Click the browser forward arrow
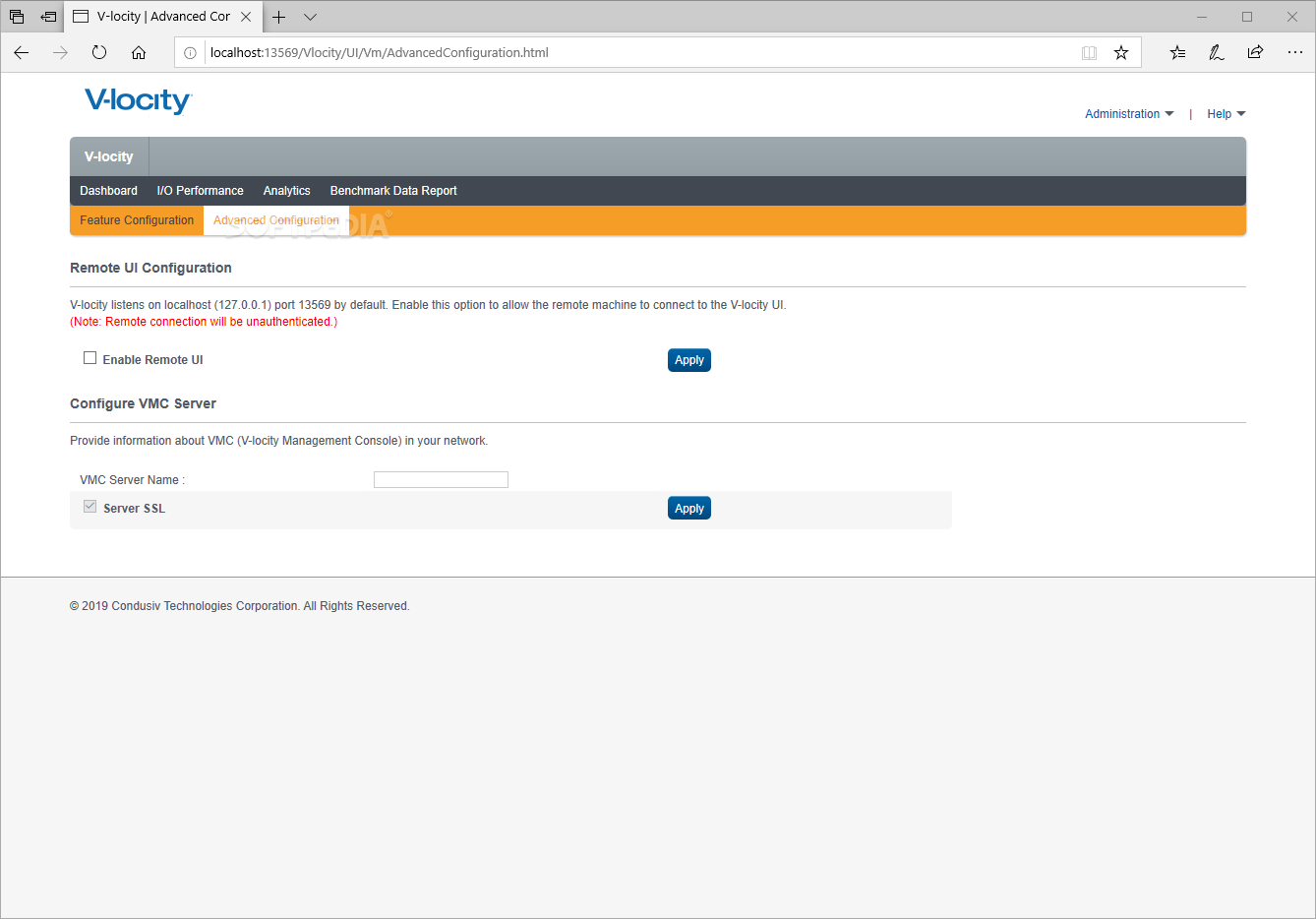Image resolution: width=1316 pixels, height=919 pixels. coord(61,52)
